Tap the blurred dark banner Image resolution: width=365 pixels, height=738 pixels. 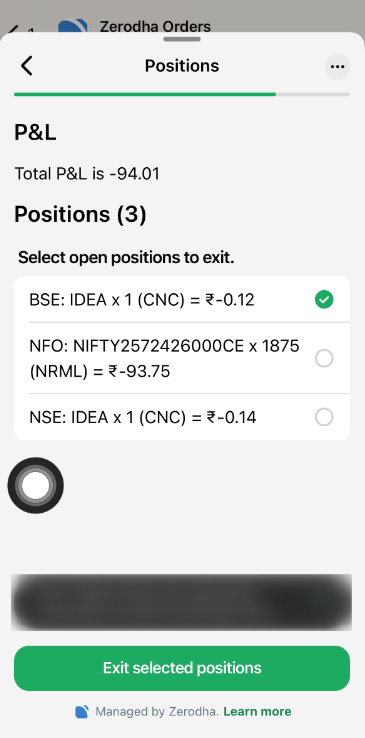(x=182, y=602)
